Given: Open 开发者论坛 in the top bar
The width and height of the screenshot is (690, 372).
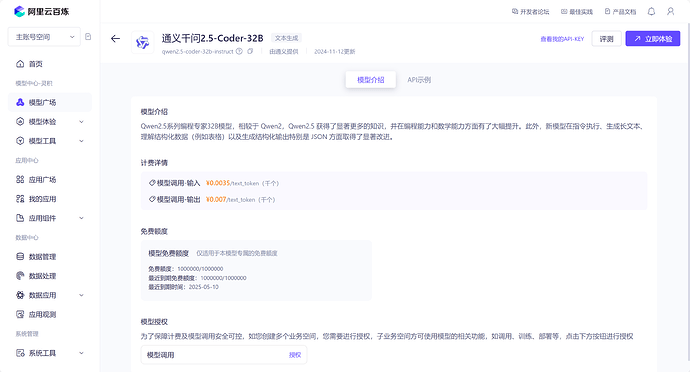Looking at the screenshot, I should (x=530, y=12).
